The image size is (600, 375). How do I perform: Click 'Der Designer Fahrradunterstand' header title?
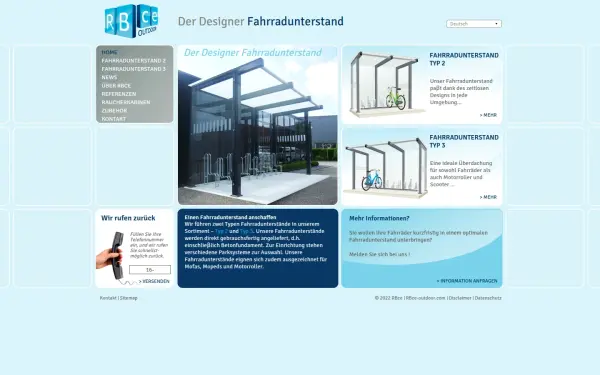[261, 21]
